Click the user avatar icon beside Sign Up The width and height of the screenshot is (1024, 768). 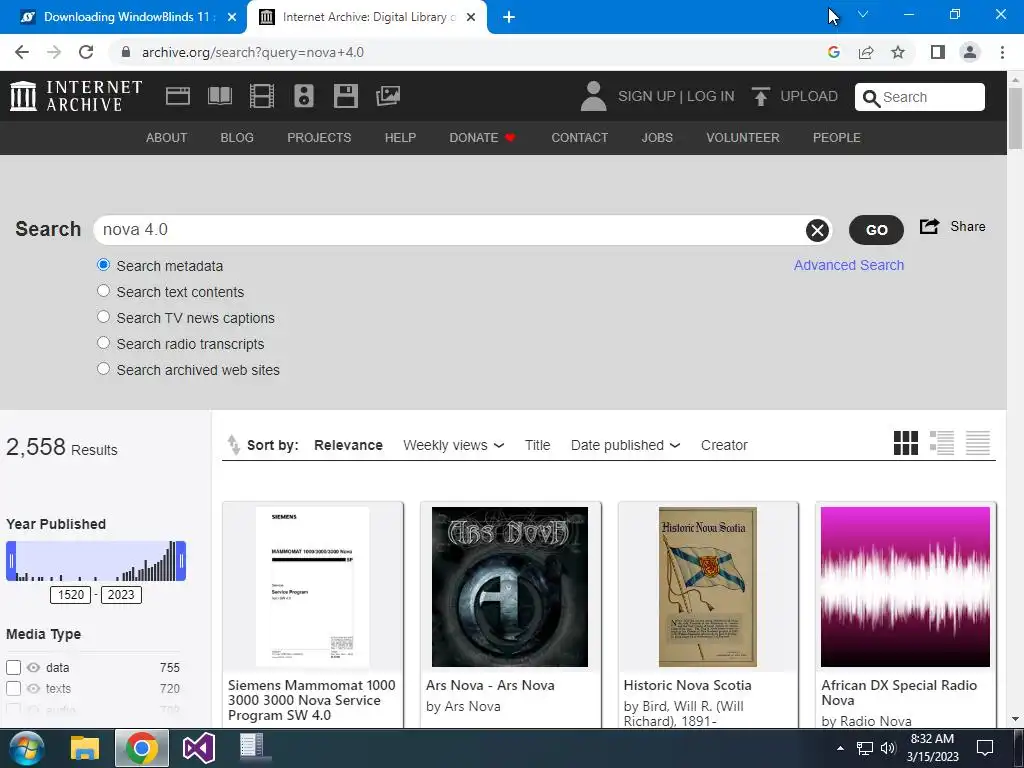coord(594,96)
